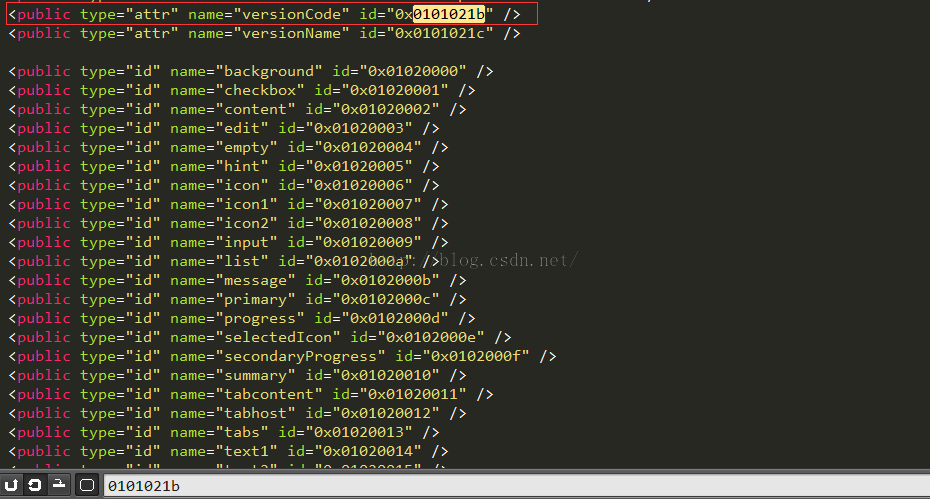This screenshot has height=499, width=930.
Task: Click the id value 0x01020001
Action: pos(395,90)
